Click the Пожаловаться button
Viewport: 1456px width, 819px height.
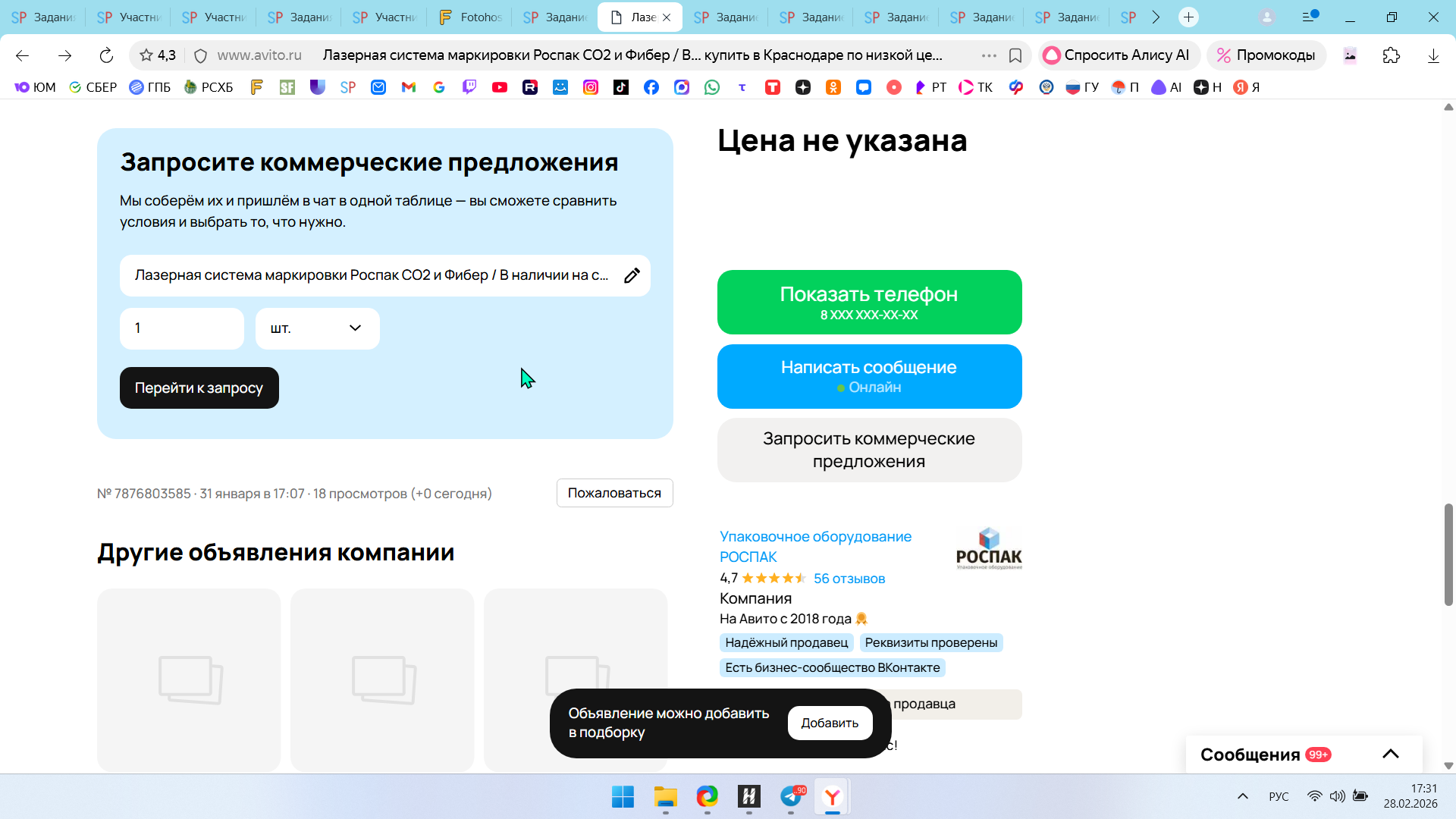click(614, 493)
